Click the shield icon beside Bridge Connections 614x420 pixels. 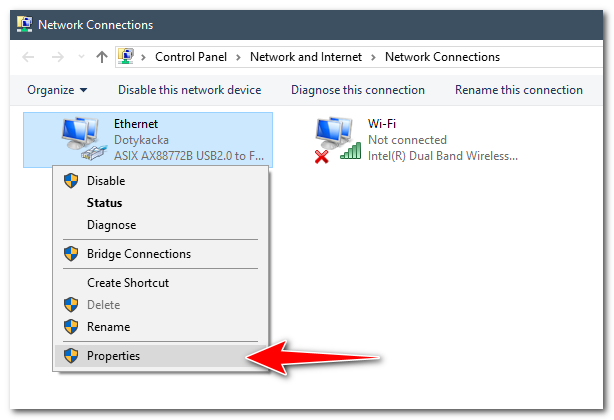click(x=71, y=254)
